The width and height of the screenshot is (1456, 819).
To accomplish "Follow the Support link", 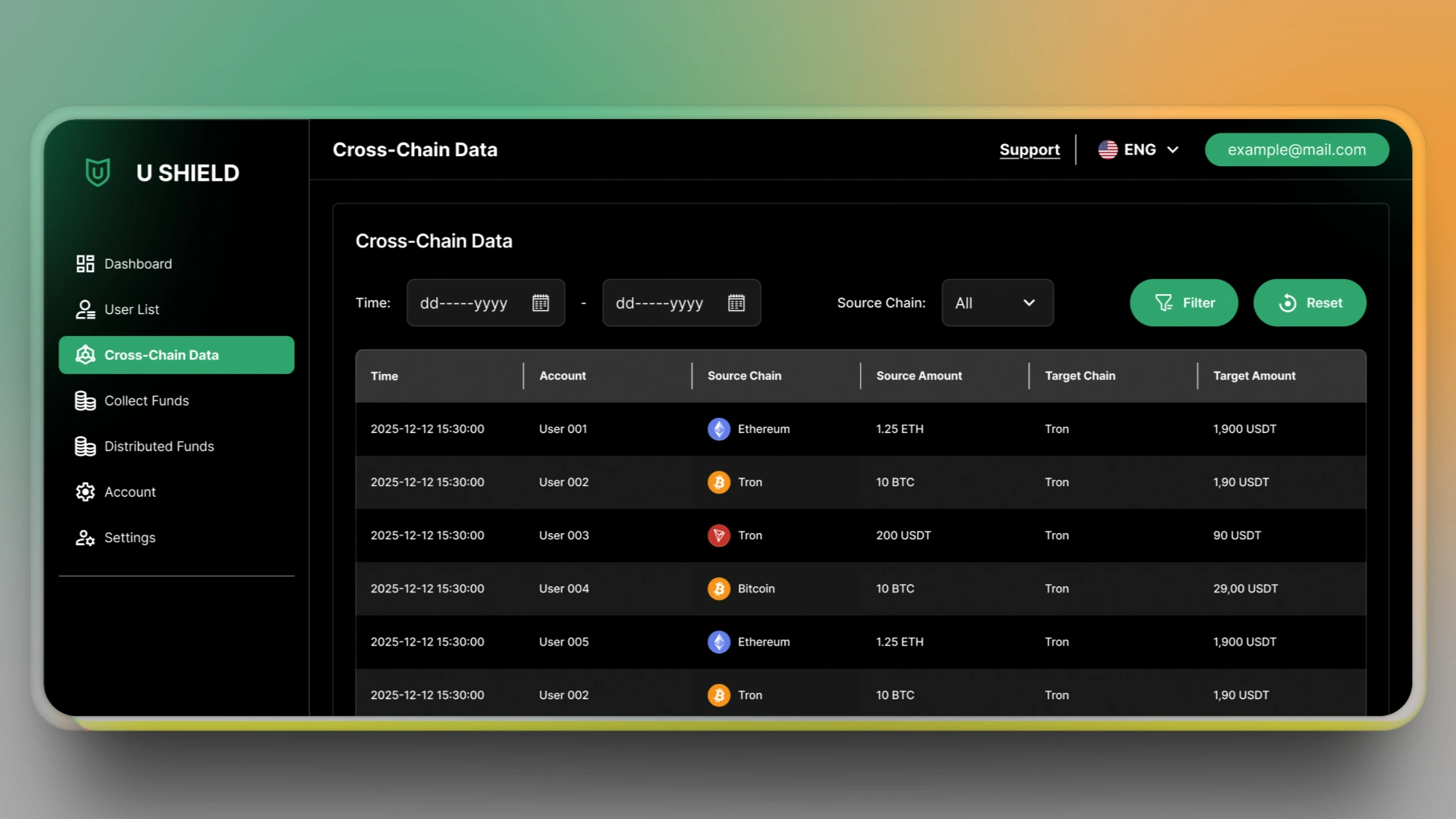I will (1029, 150).
